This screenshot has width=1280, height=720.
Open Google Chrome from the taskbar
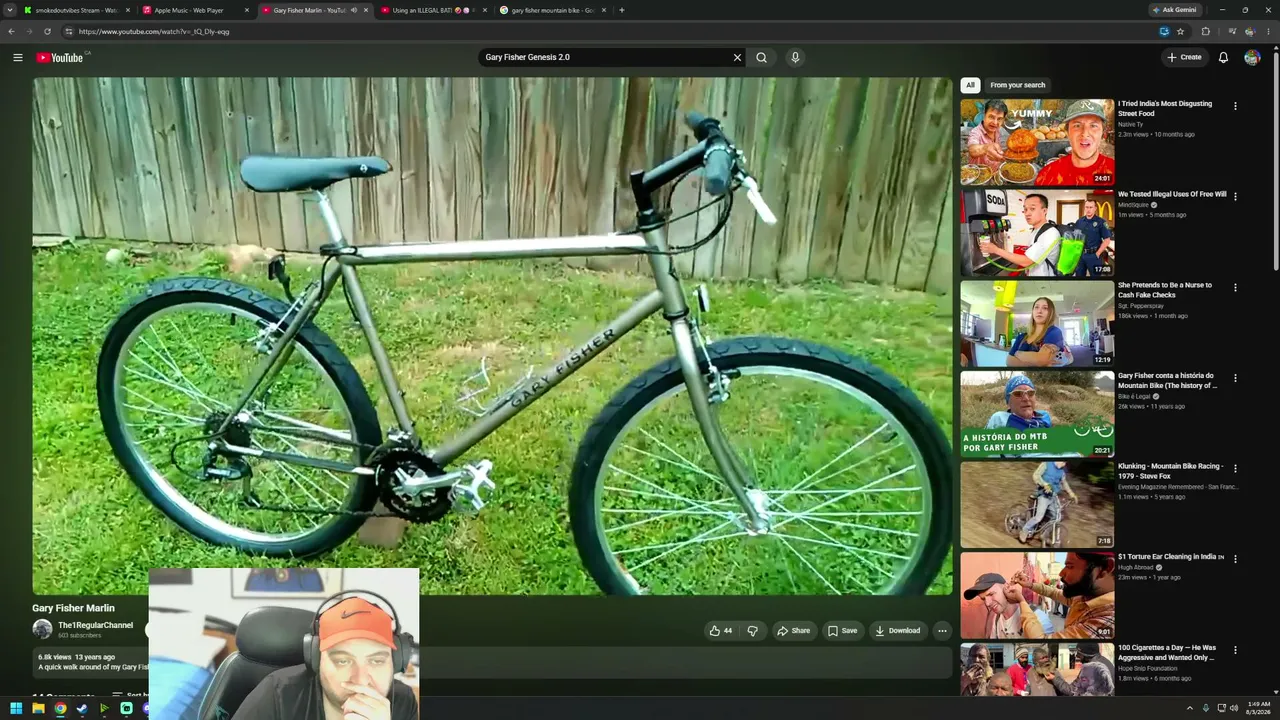[60, 708]
